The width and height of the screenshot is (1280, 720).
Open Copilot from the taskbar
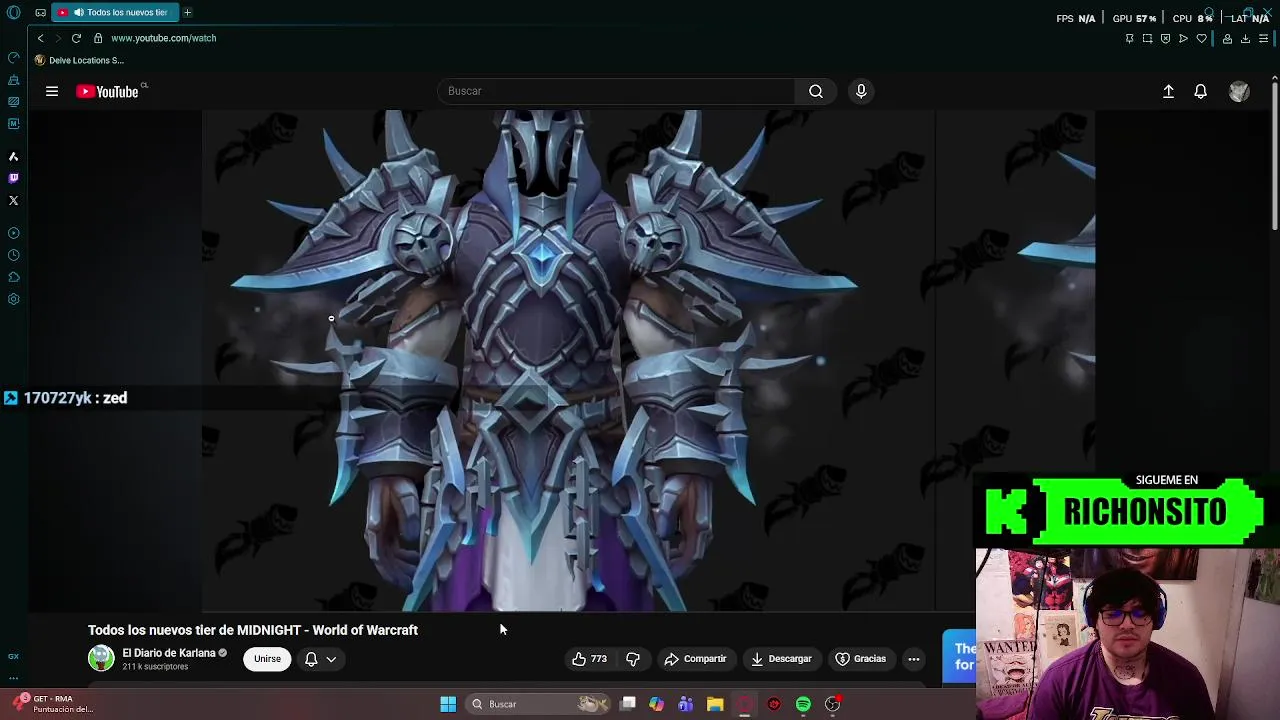pos(656,704)
